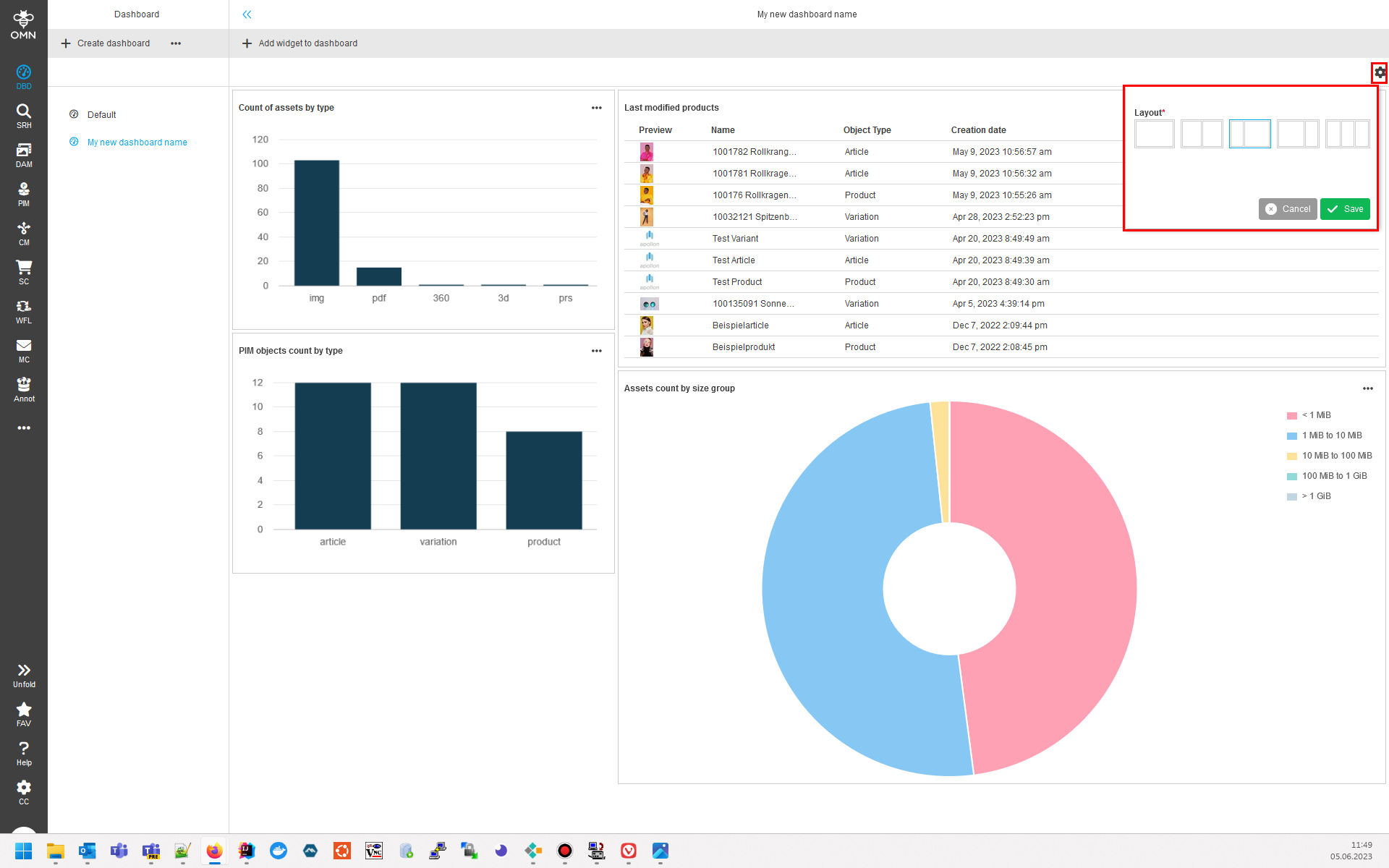Select the two-column layout option
This screenshot has height=868, width=1389.
click(x=1202, y=134)
